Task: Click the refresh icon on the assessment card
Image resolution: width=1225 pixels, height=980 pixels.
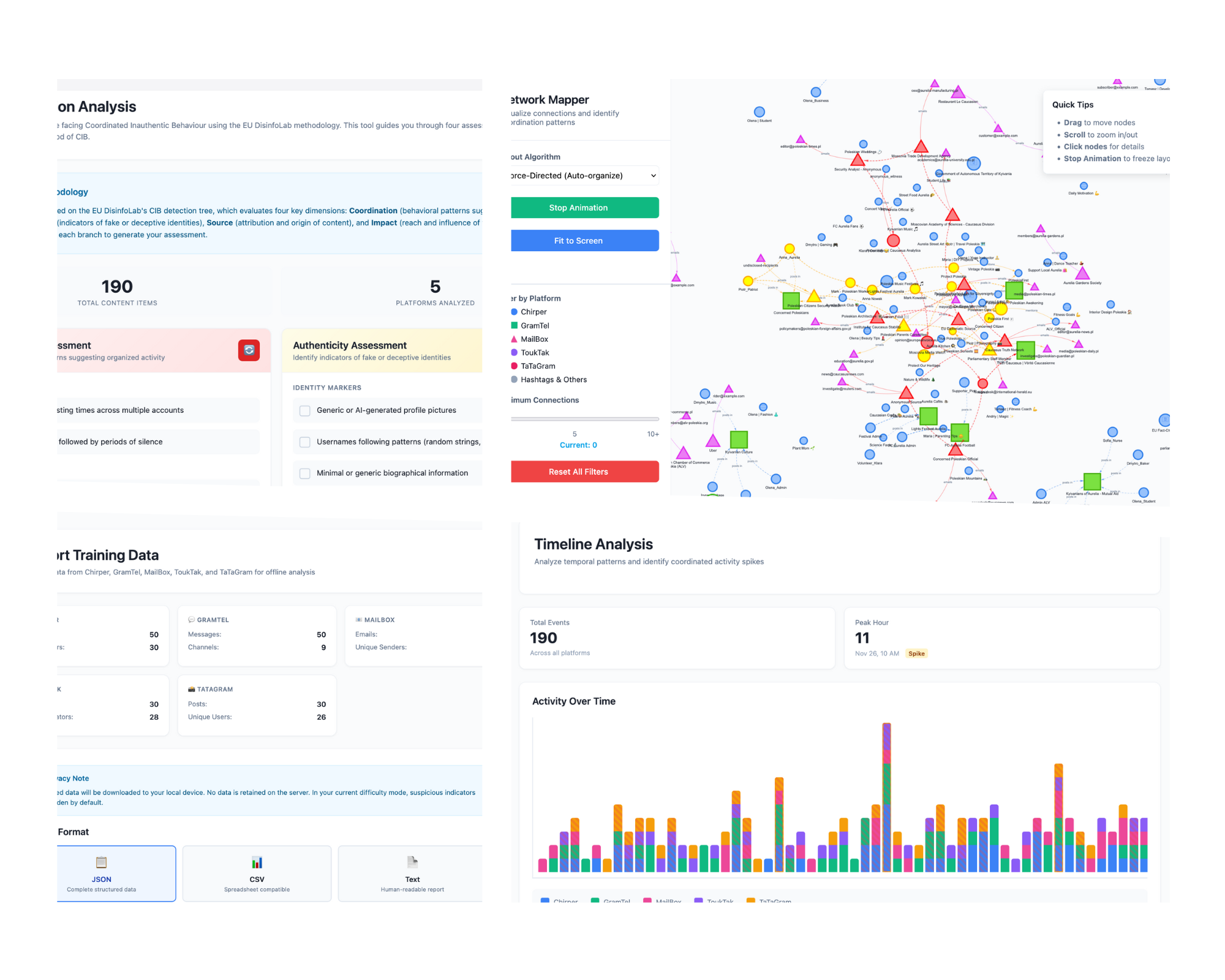Action: (249, 350)
